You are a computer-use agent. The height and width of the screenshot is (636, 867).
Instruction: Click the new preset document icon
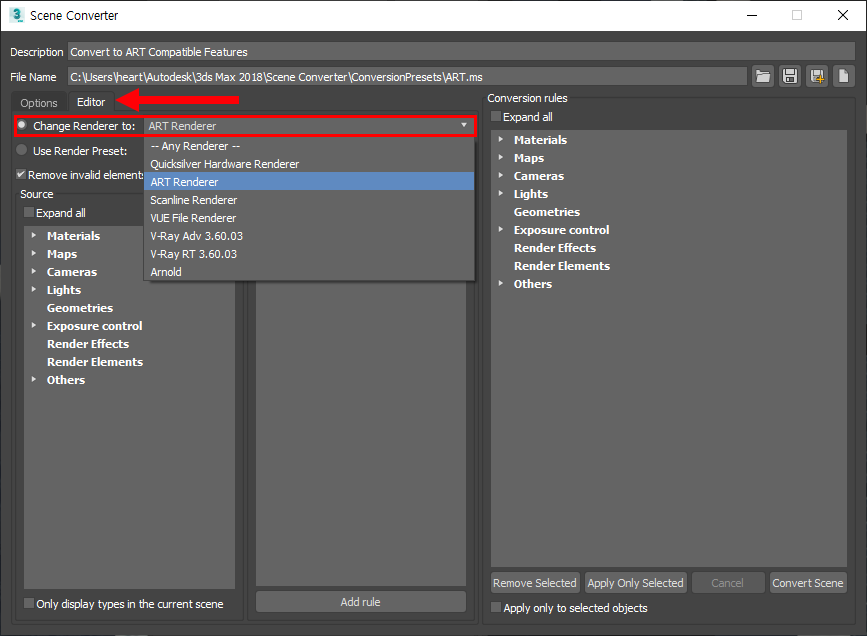click(x=844, y=76)
